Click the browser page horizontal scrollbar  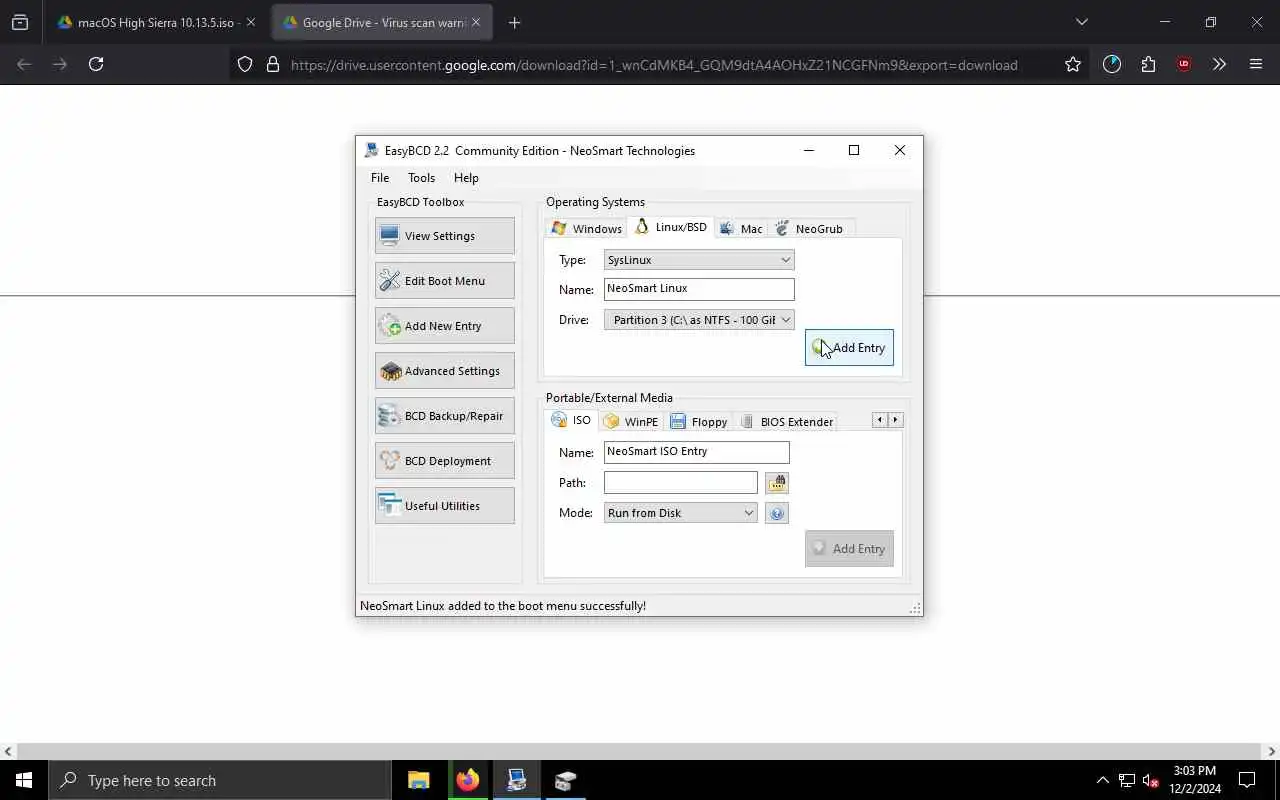(639, 752)
